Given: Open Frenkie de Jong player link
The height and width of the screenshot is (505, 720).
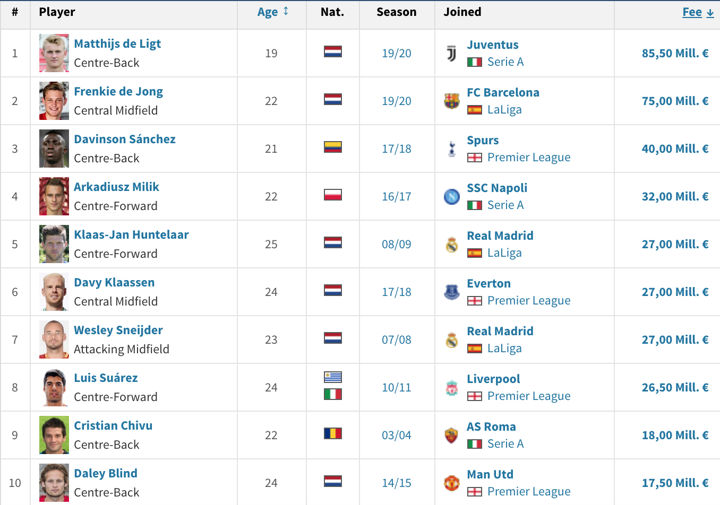Looking at the screenshot, I should coord(118,91).
